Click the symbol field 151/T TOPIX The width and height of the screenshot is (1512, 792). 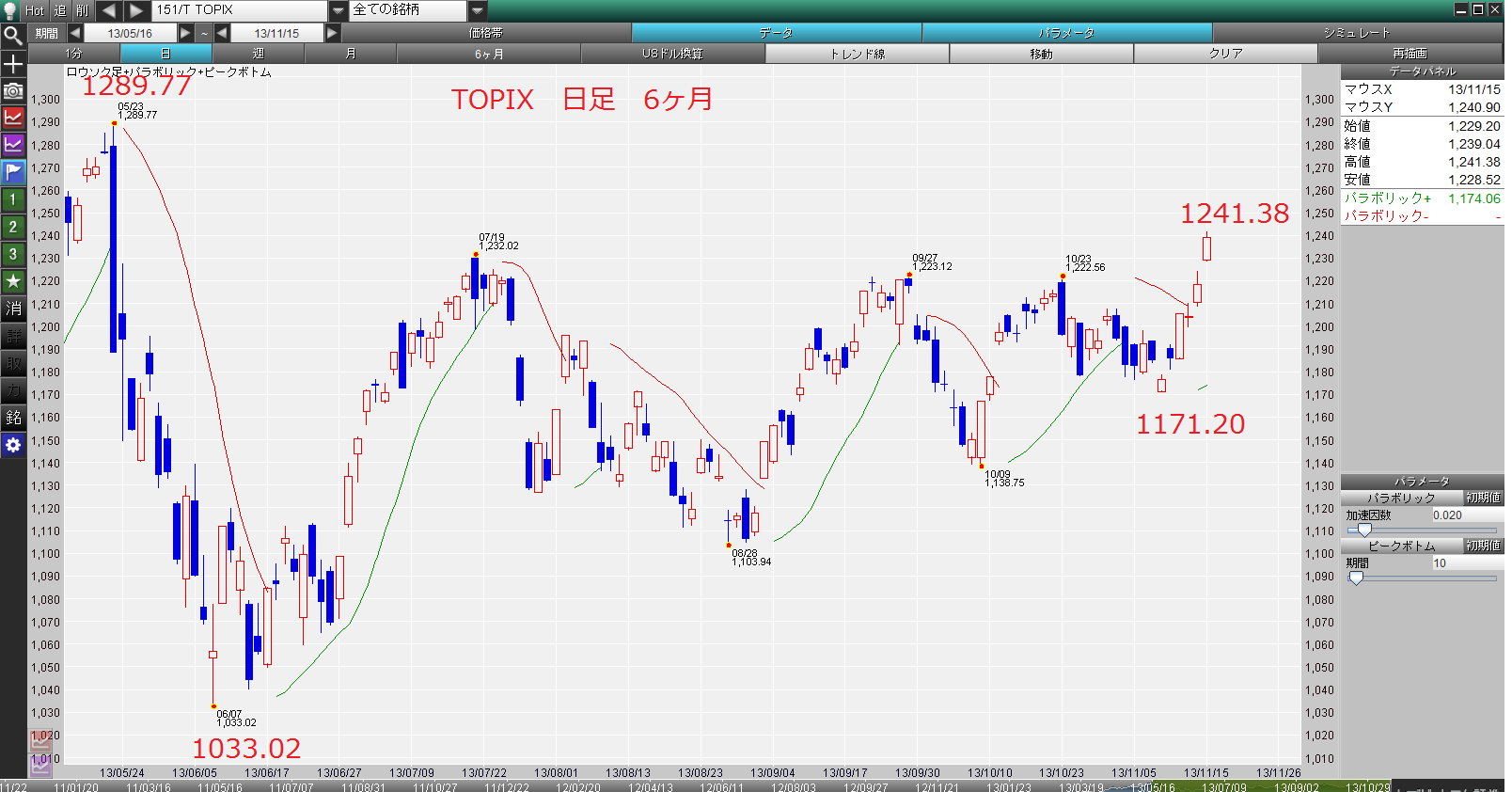tap(240, 10)
